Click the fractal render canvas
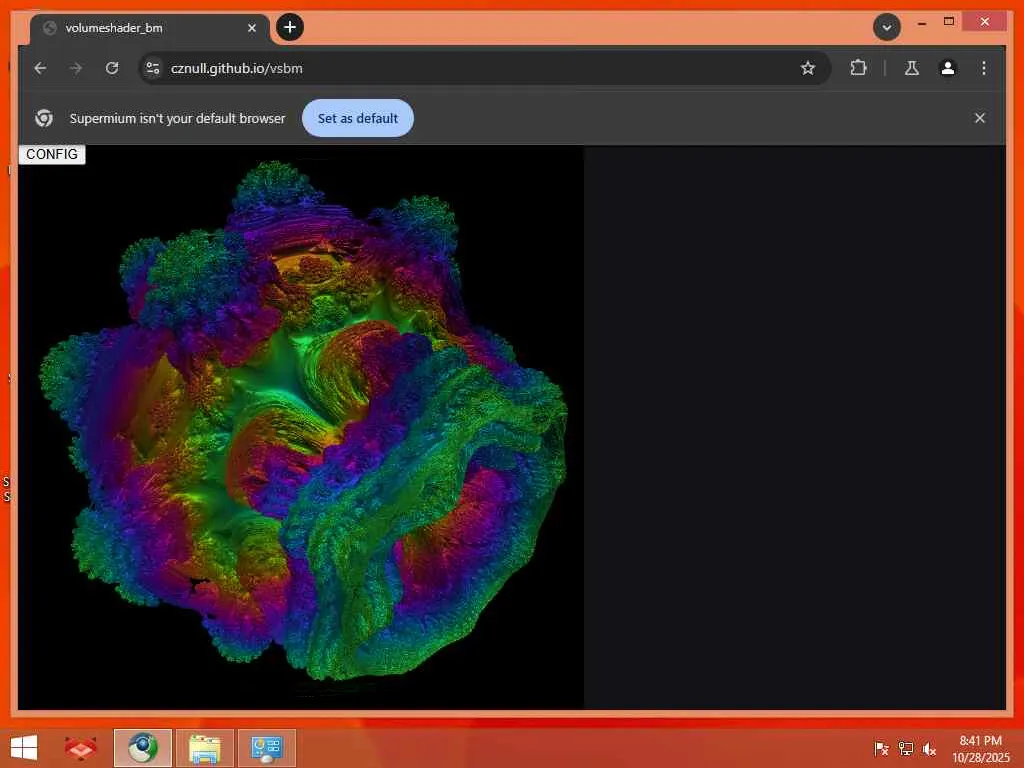This screenshot has width=1024, height=768. pos(301,427)
